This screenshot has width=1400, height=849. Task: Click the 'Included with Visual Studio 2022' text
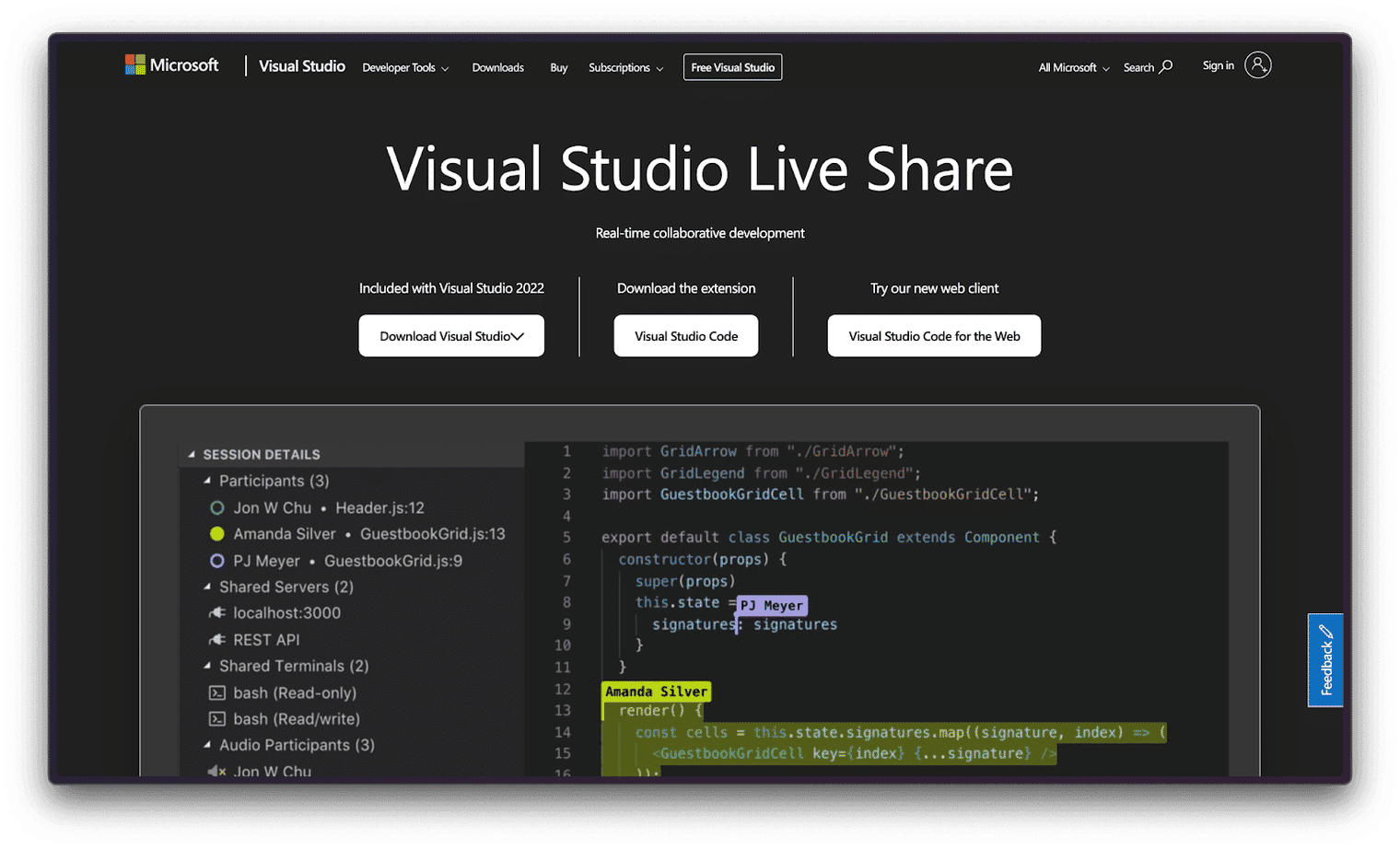(451, 288)
